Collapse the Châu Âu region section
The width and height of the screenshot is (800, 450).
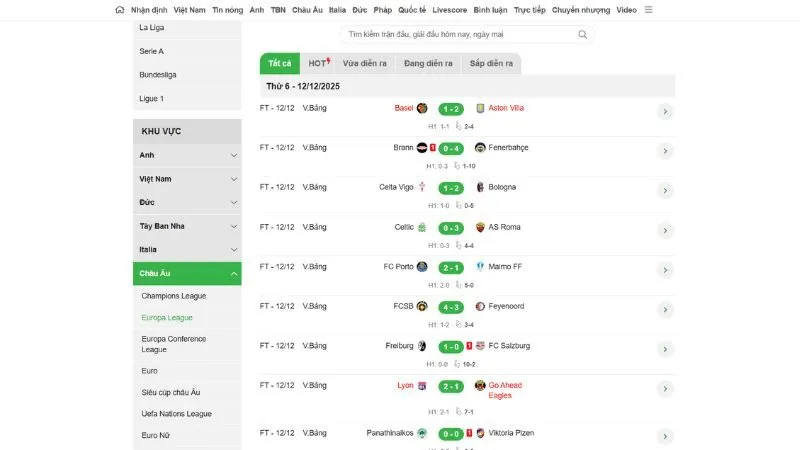point(234,273)
